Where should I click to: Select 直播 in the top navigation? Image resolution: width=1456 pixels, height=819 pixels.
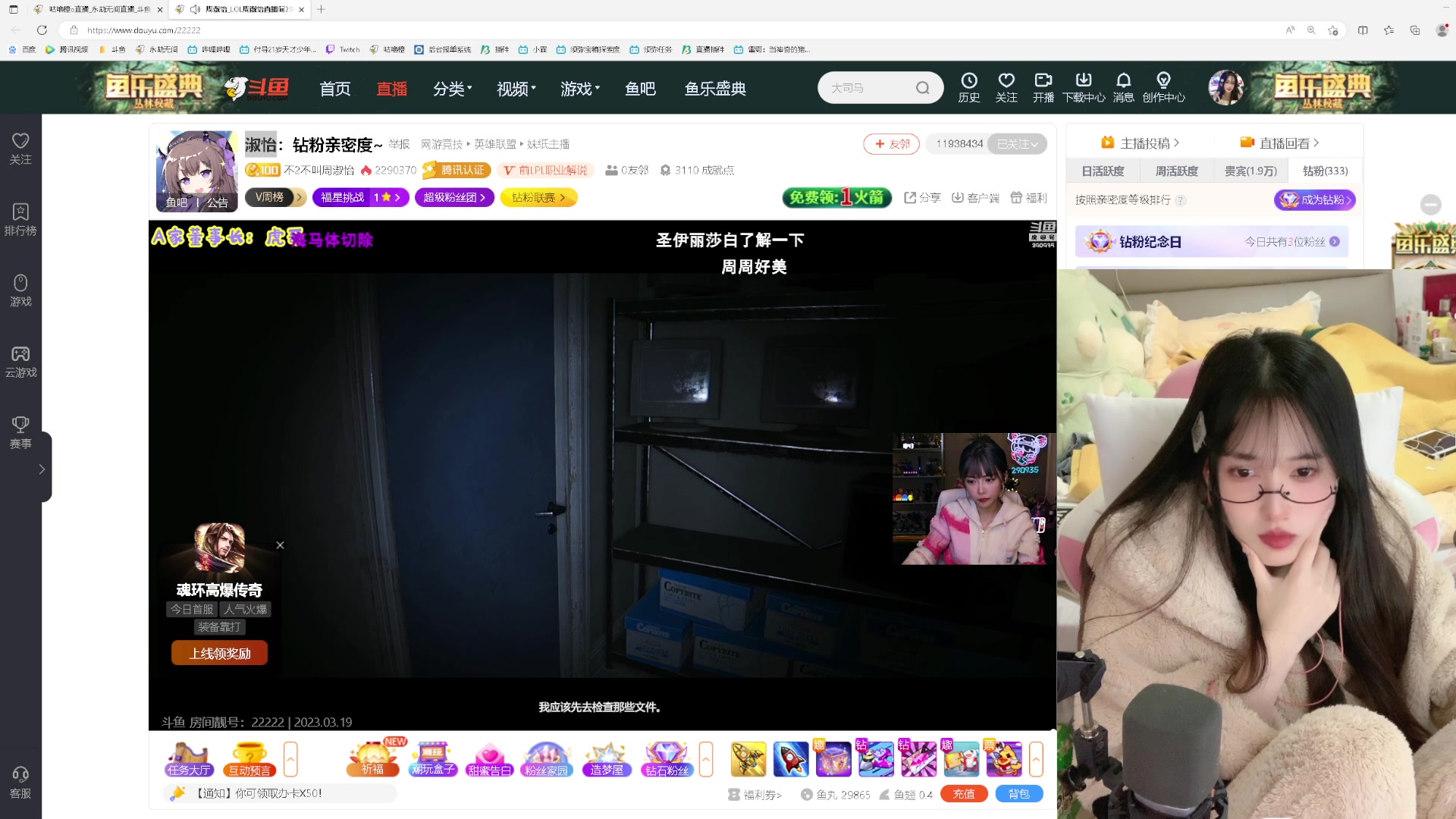391,88
